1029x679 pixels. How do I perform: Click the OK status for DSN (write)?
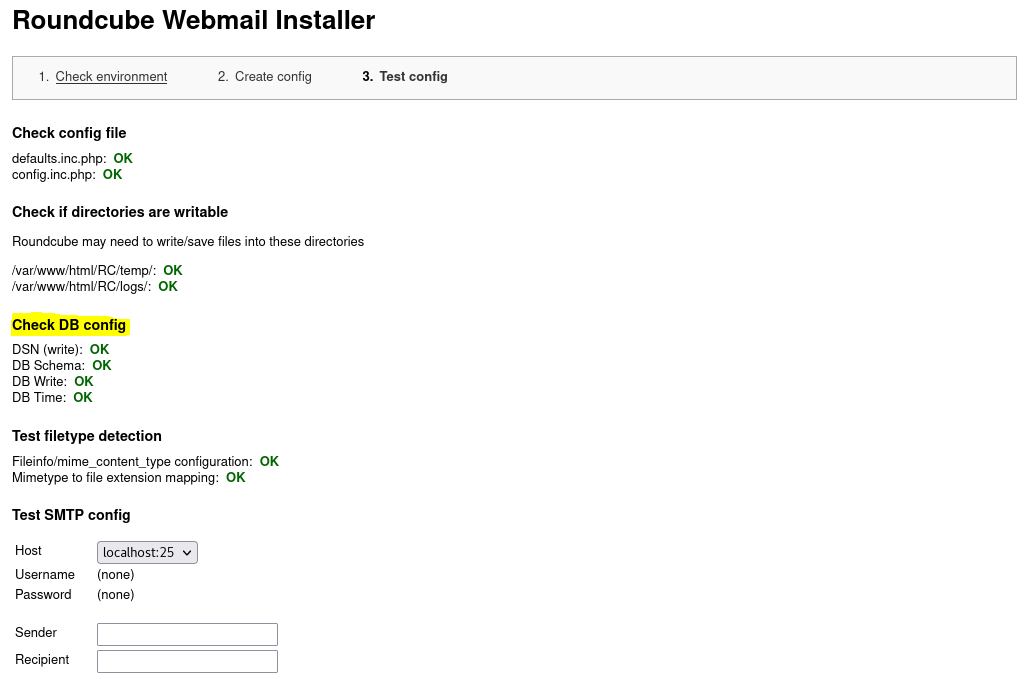click(99, 350)
